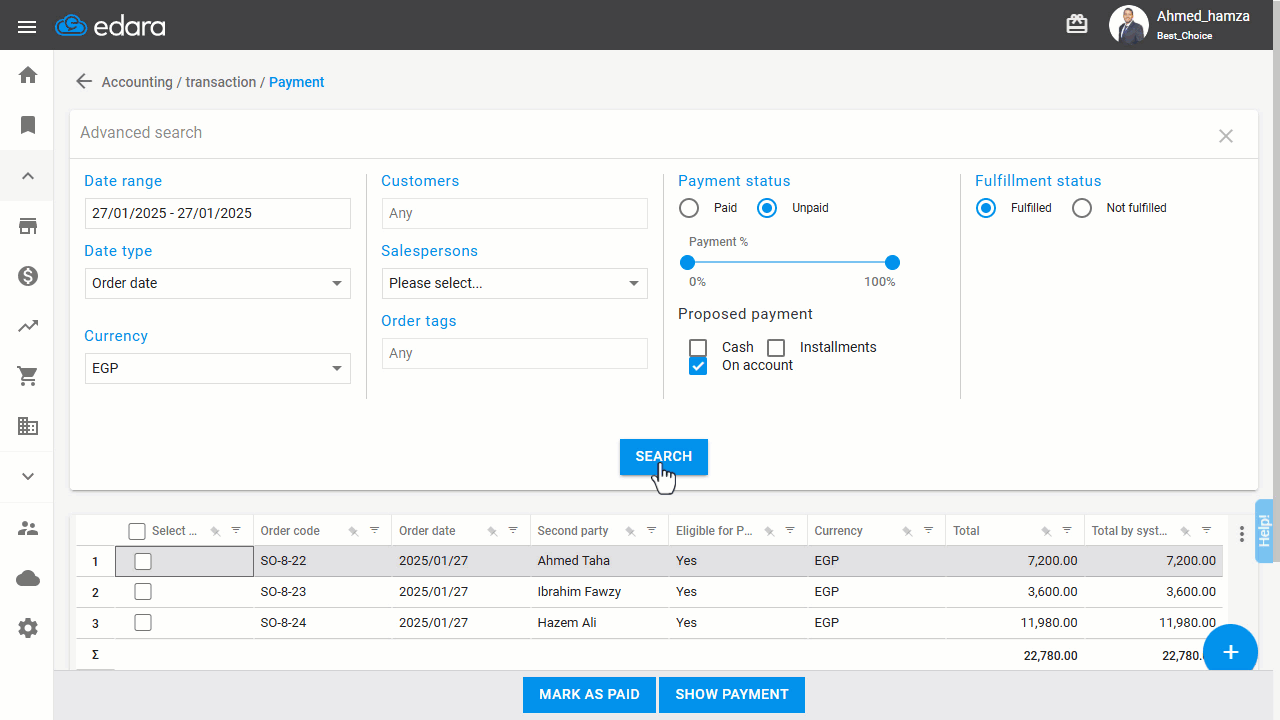Click the Customers input field
Screen dimensions: 1280x720
pos(515,213)
